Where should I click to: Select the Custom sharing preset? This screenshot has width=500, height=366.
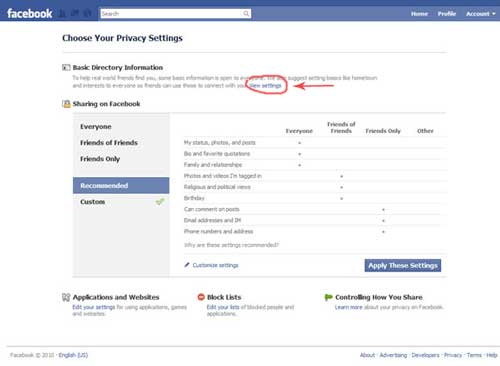[93, 202]
